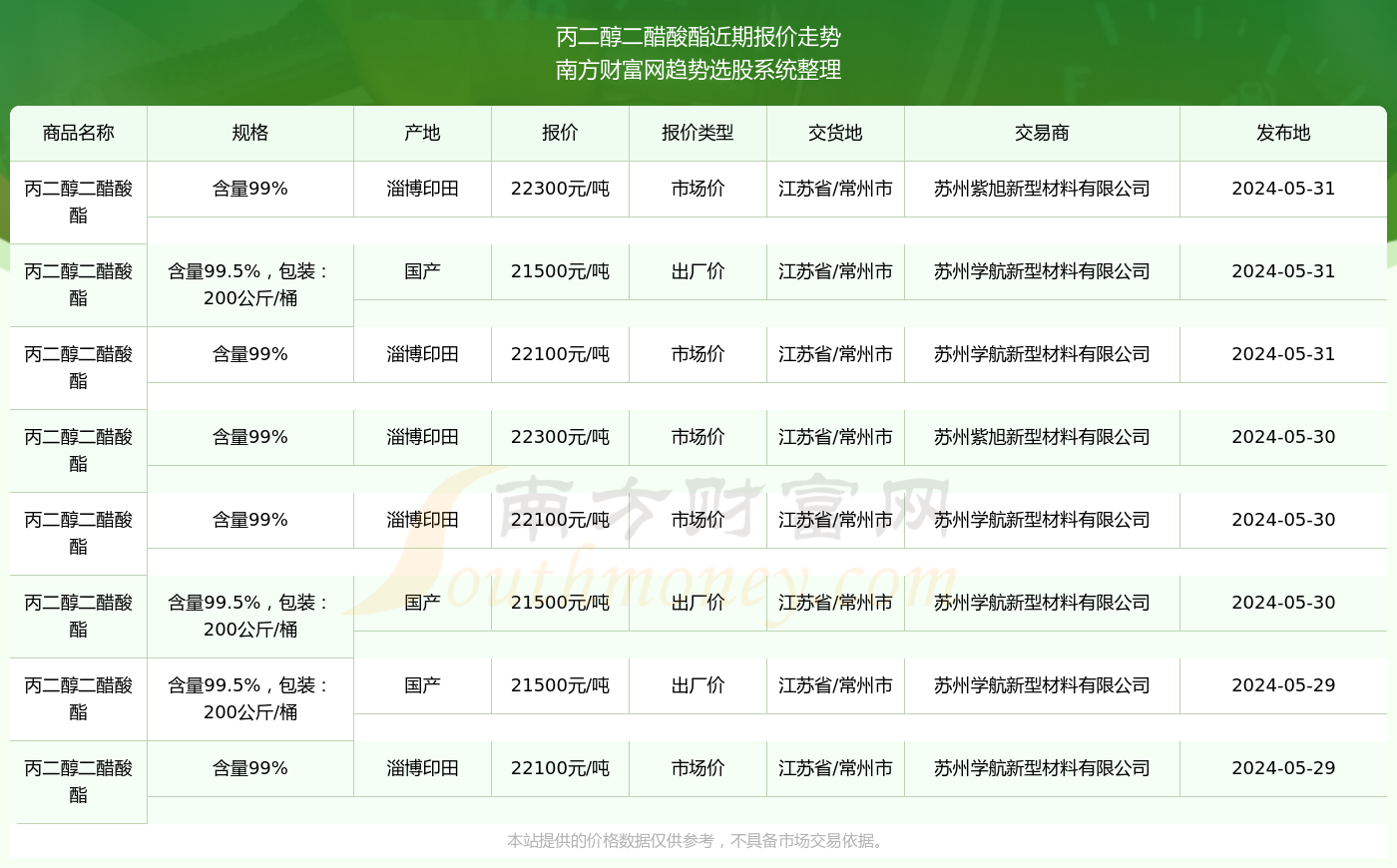Click 出厂价 type in the 2024-05-31 row

point(698,271)
